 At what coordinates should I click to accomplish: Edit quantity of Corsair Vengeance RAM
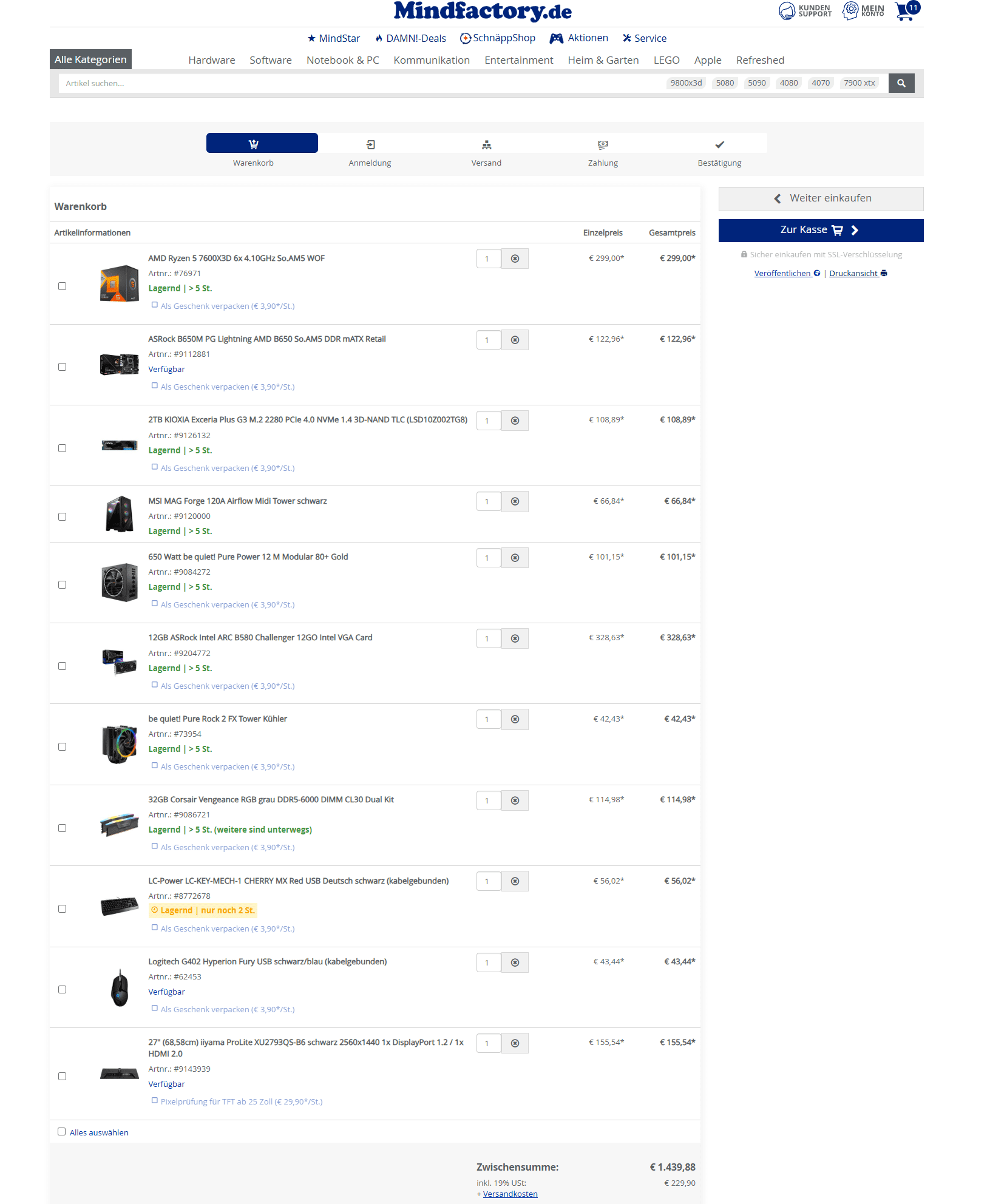point(489,800)
